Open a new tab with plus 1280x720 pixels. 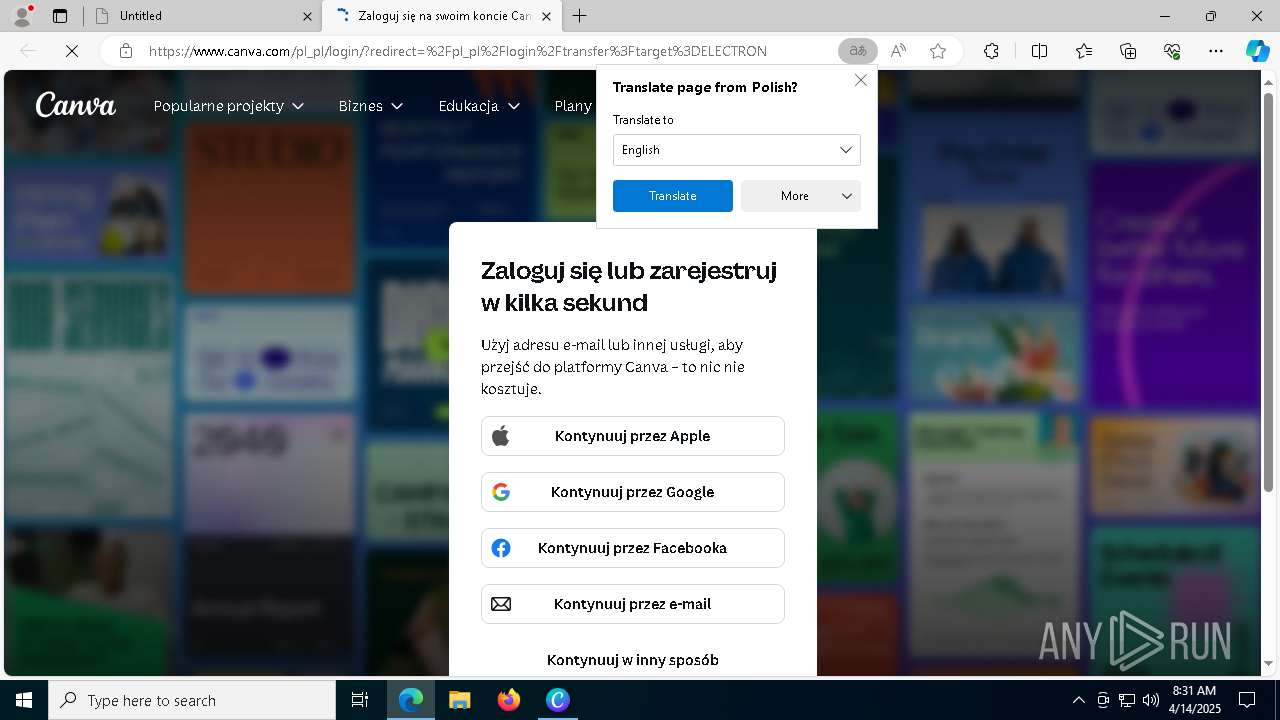[580, 16]
